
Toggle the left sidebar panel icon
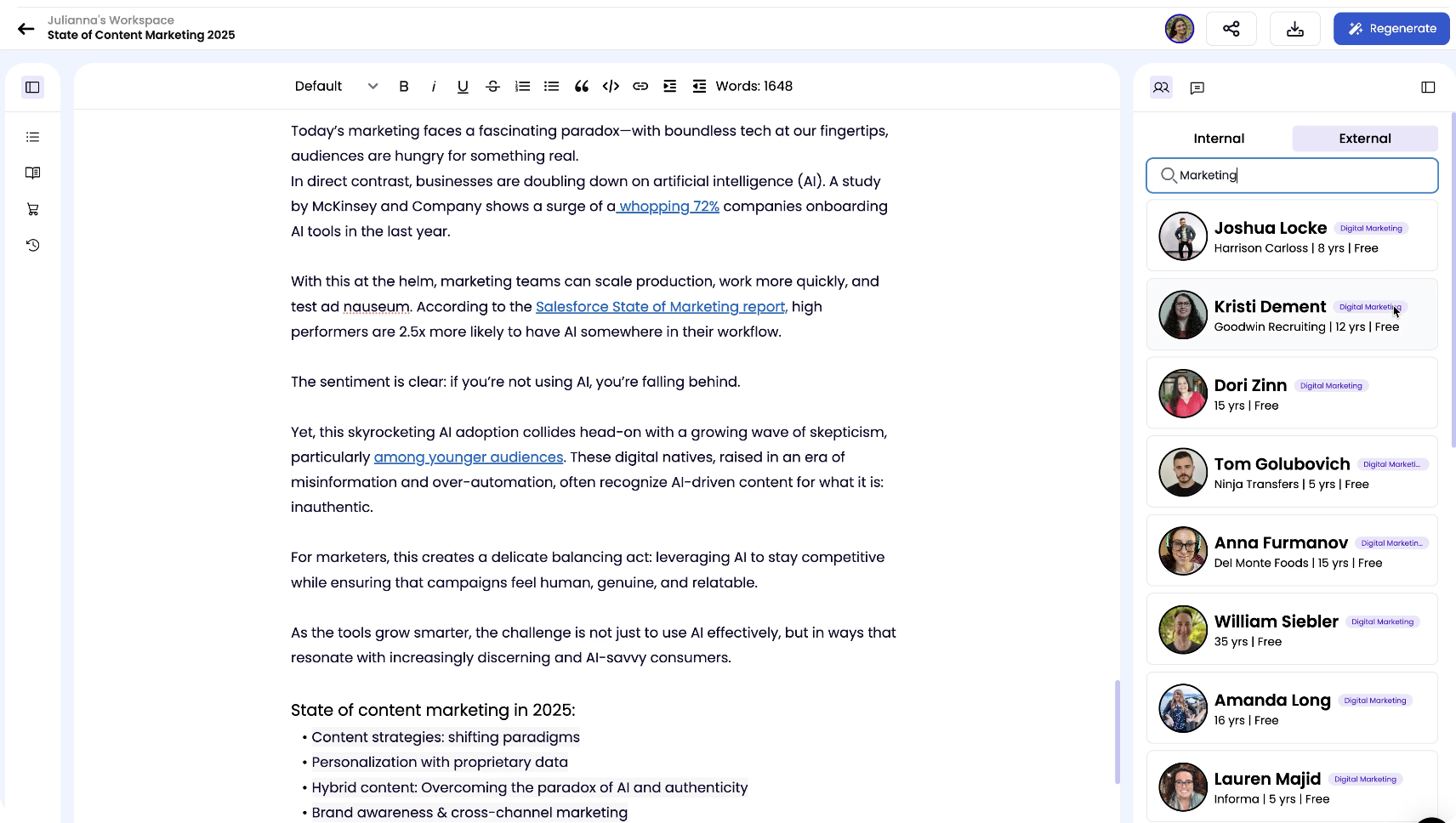coord(33,87)
